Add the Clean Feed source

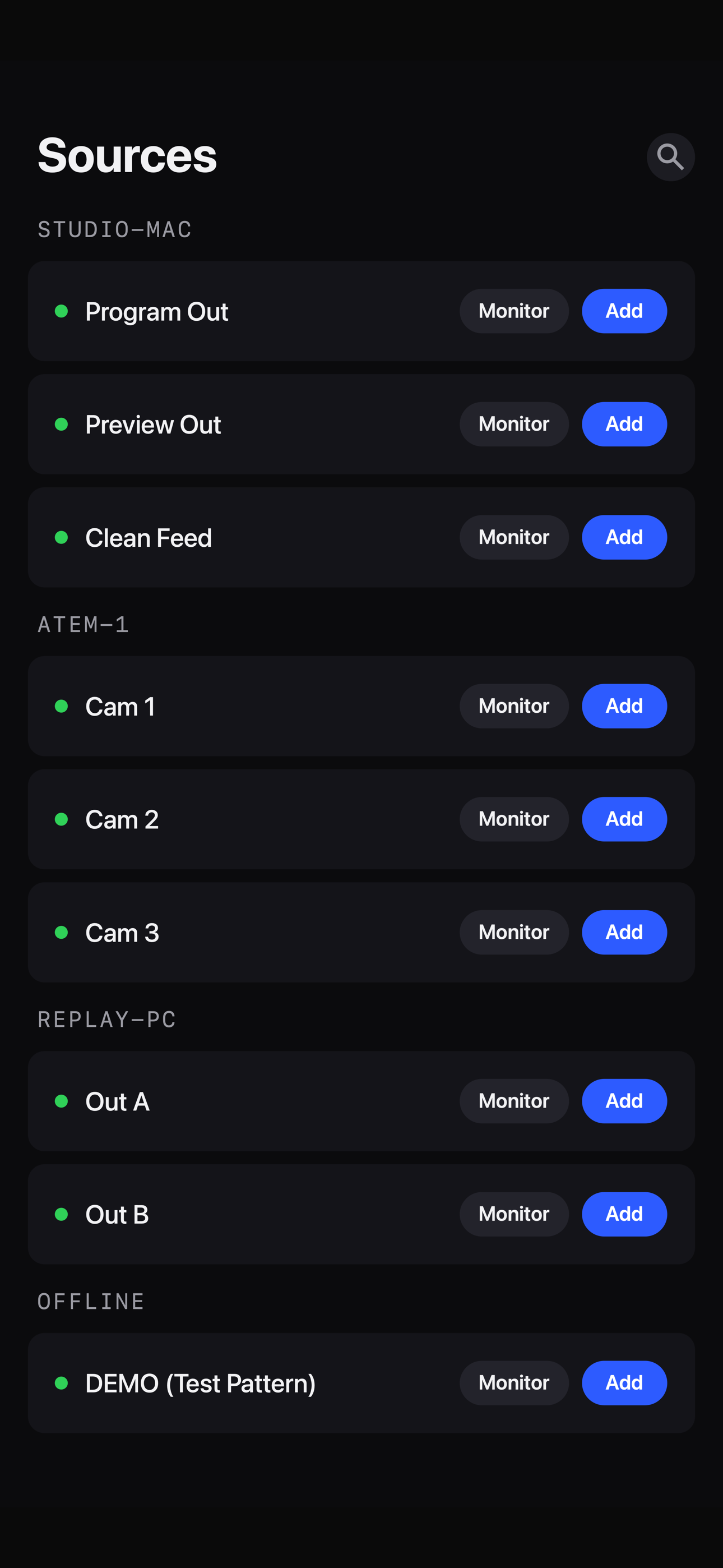click(624, 537)
